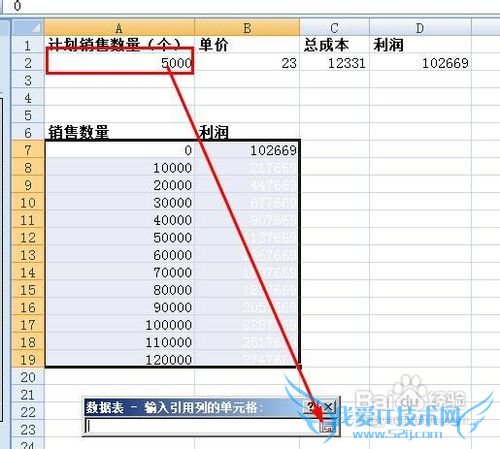Click the cell with sales quantity 0
This screenshot has height=449, width=500.
[119, 150]
